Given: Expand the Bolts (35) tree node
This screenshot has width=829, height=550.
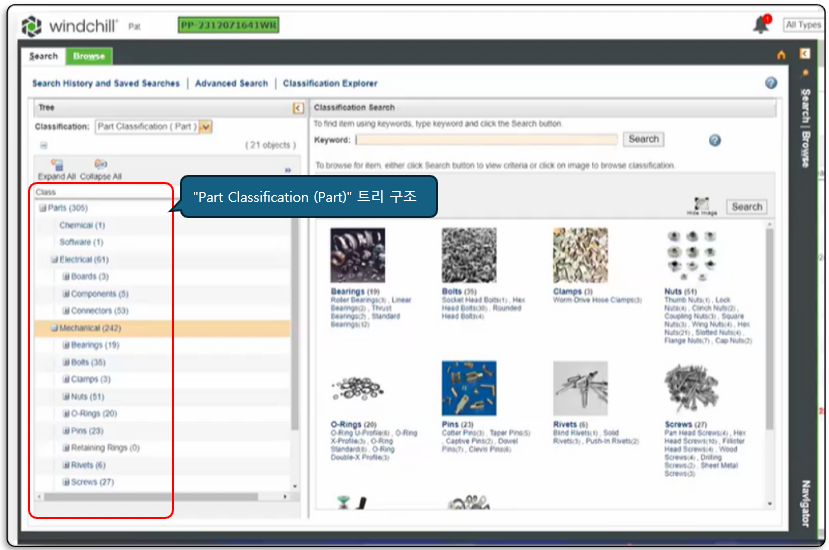Looking at the screenshot, I should 66,363.
